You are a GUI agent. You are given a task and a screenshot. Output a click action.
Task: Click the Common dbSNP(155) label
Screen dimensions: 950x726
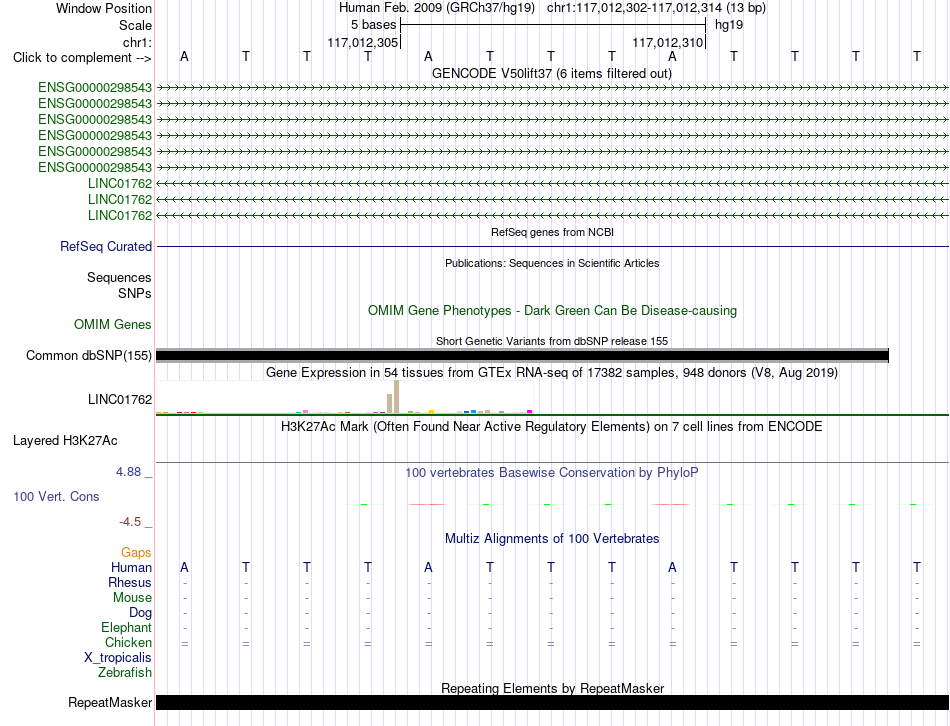89,356
